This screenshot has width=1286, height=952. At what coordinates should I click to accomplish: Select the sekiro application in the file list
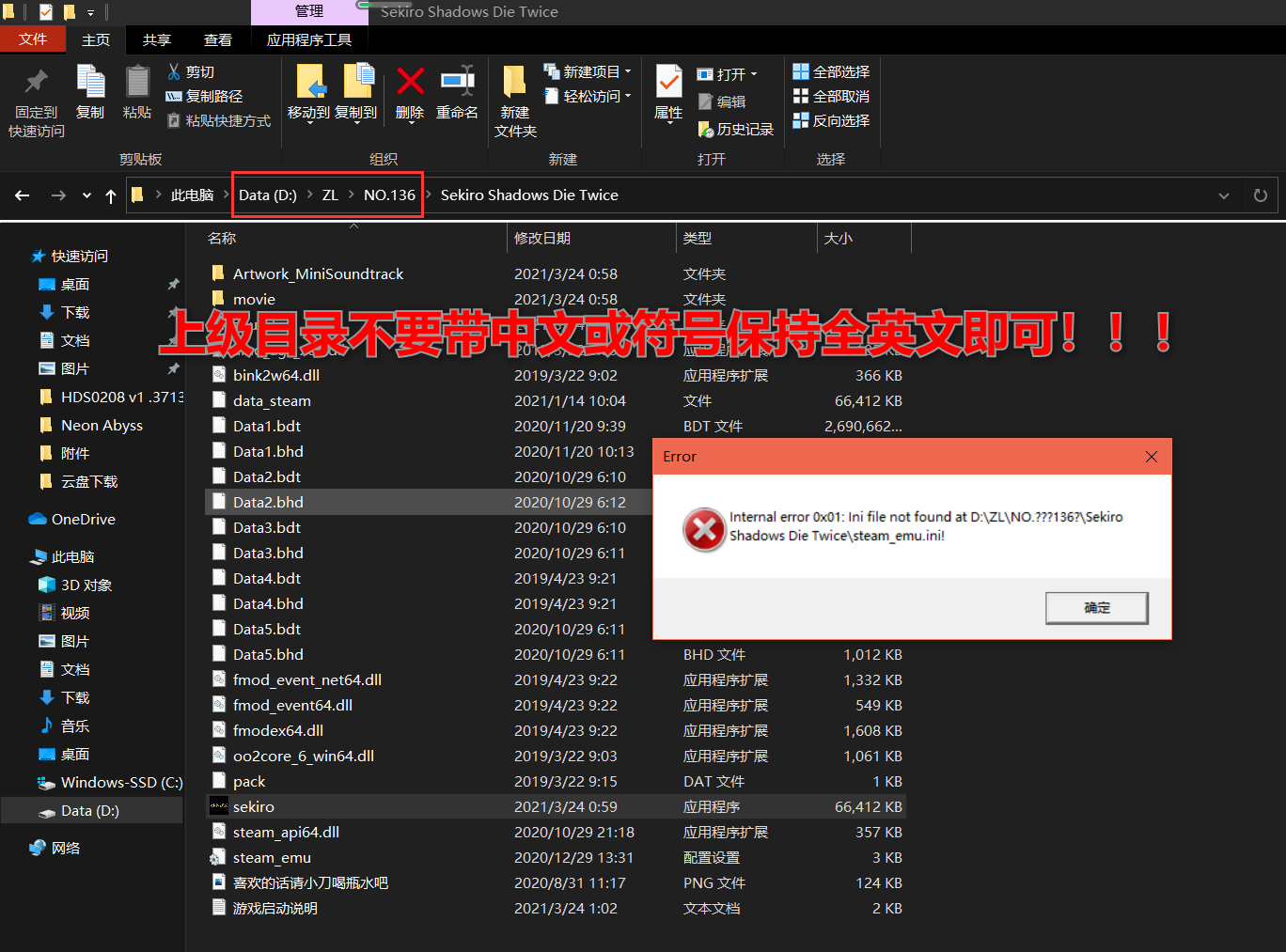point(253,806)
